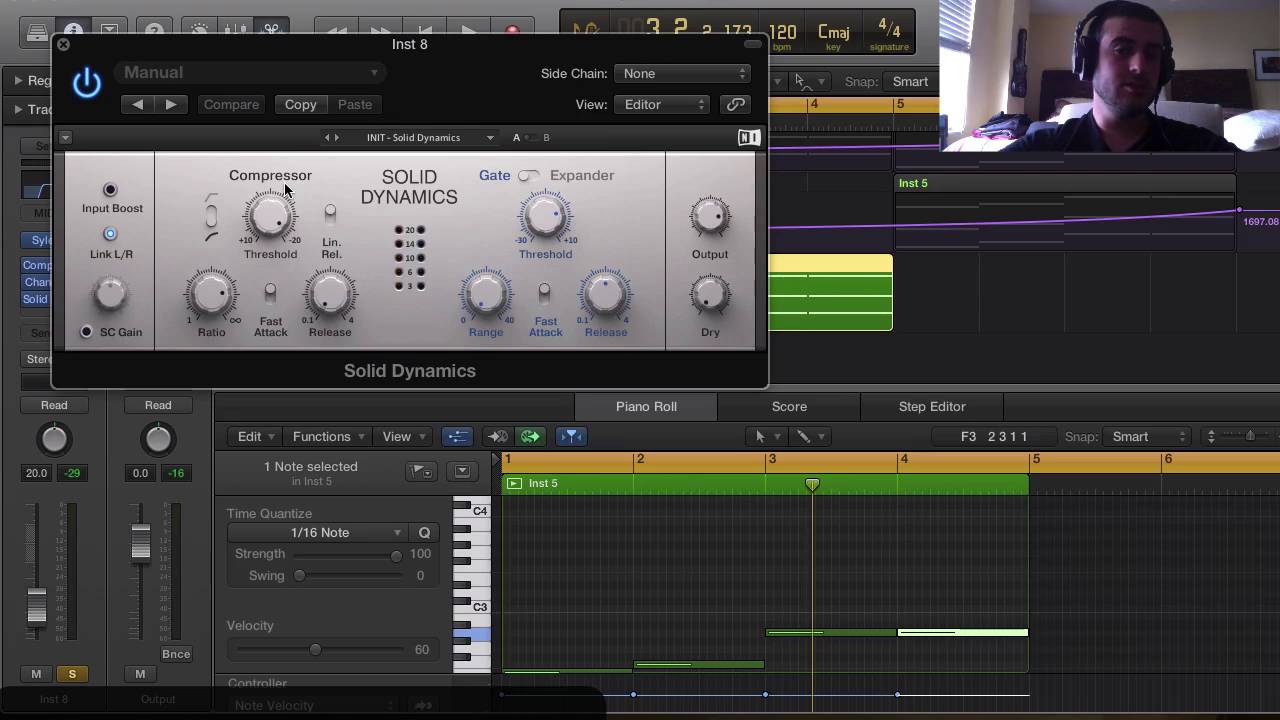The height and width of the screenshot is (720, 1280).
Task: Open the 1/16 Note quantize dropdown
Action: click(x=319, y=533)
